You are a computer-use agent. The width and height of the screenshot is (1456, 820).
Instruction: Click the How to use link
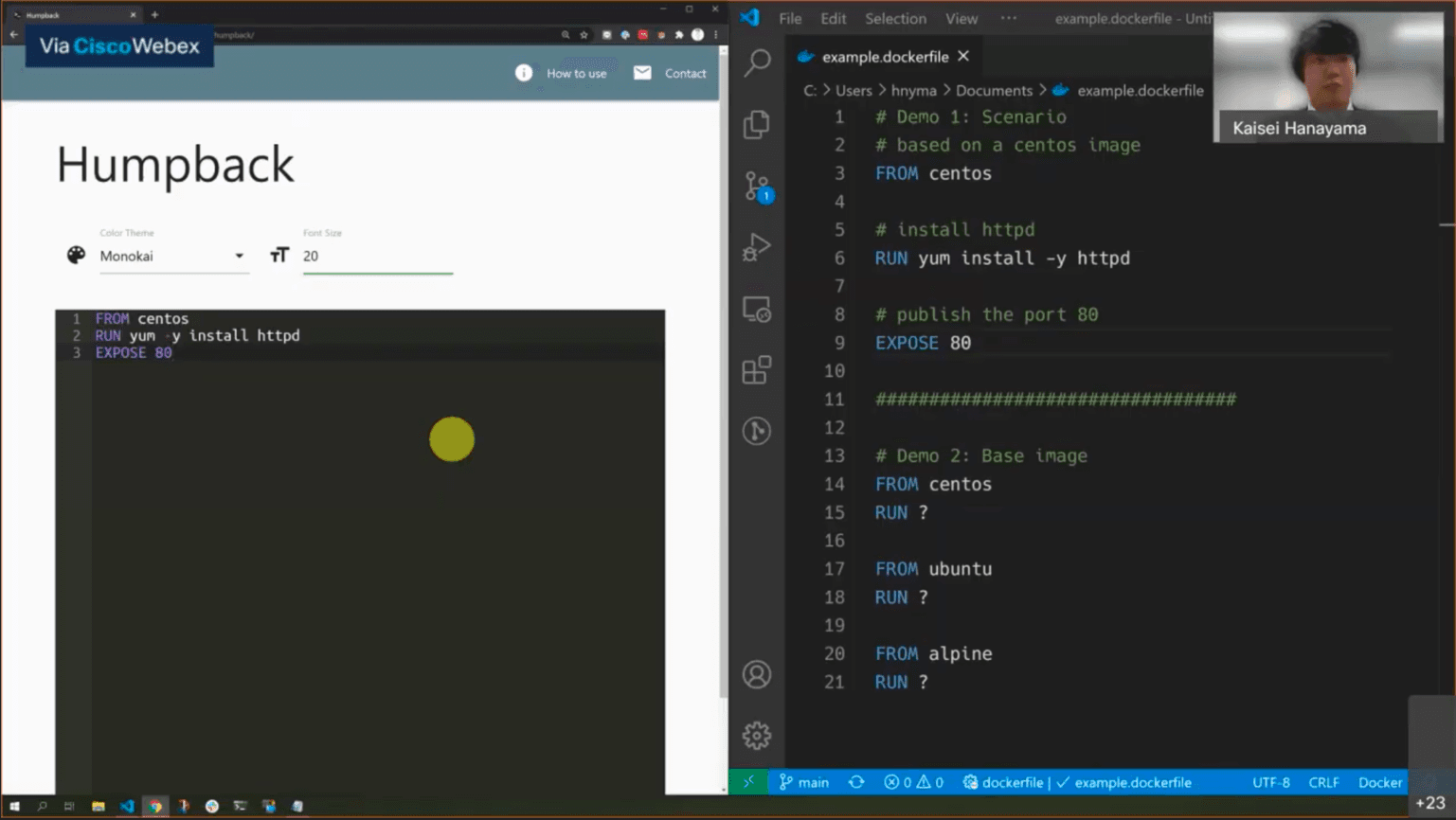coord(576,73)
